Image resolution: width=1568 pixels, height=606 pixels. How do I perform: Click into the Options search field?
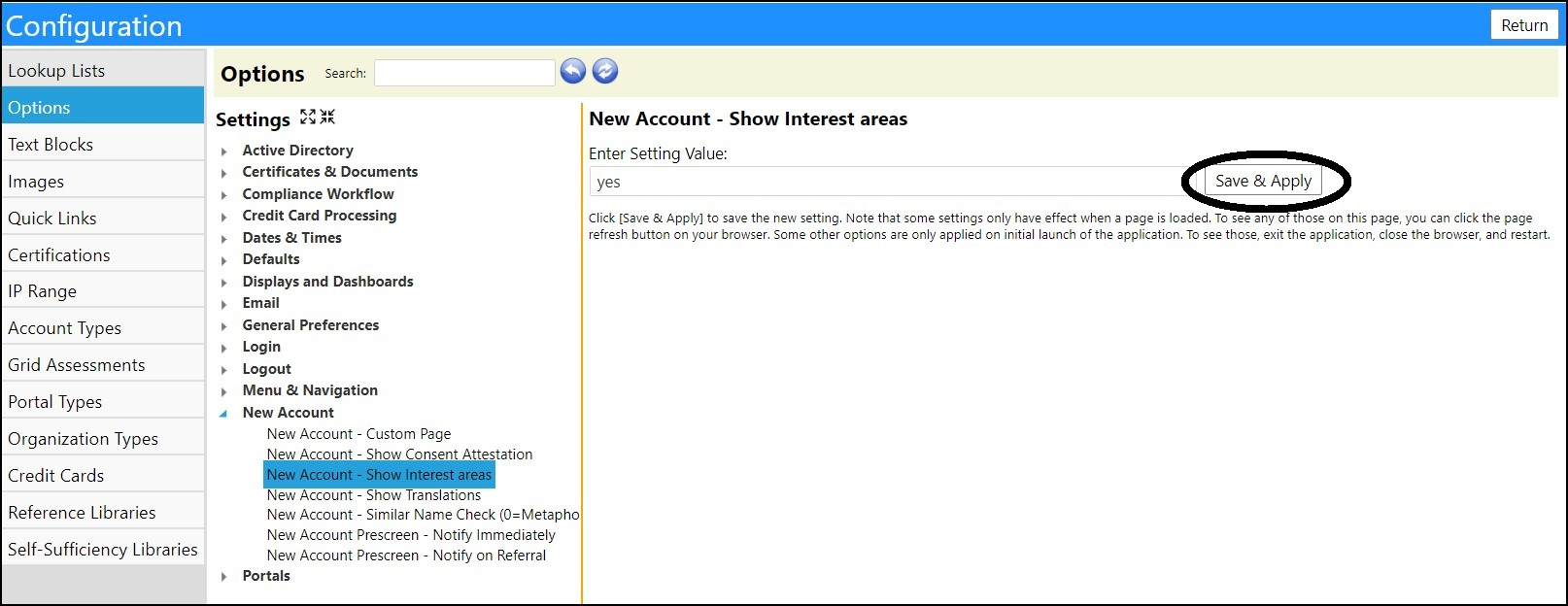(464, 73)
